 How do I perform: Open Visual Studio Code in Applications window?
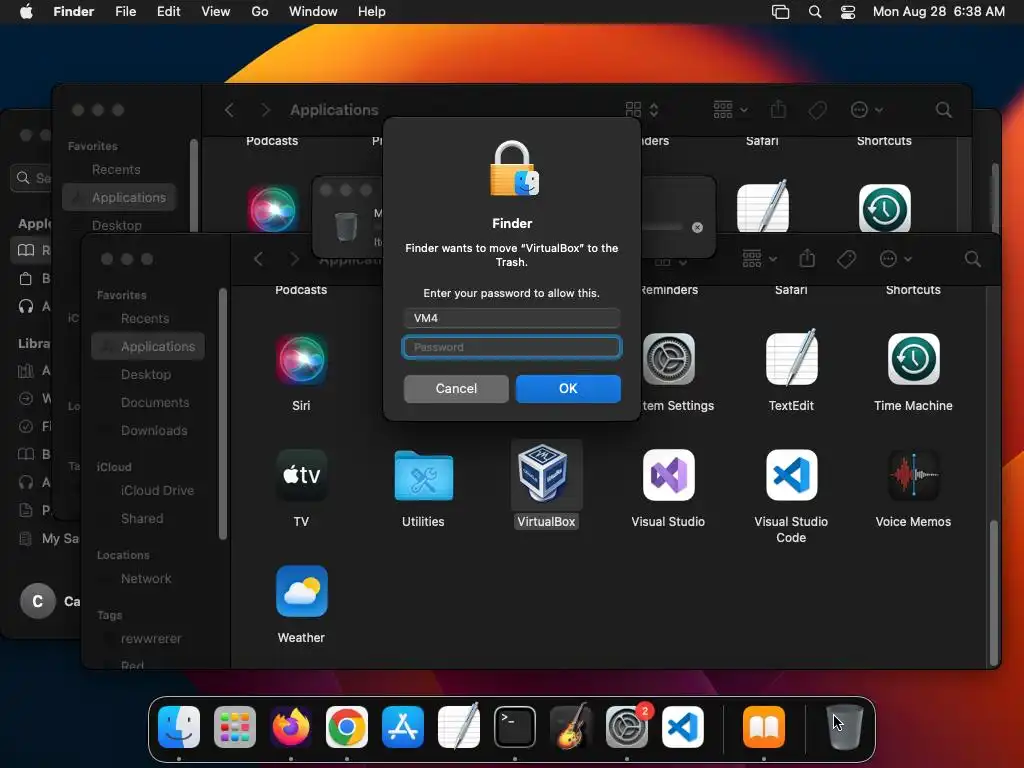click(x=791, y=475)
